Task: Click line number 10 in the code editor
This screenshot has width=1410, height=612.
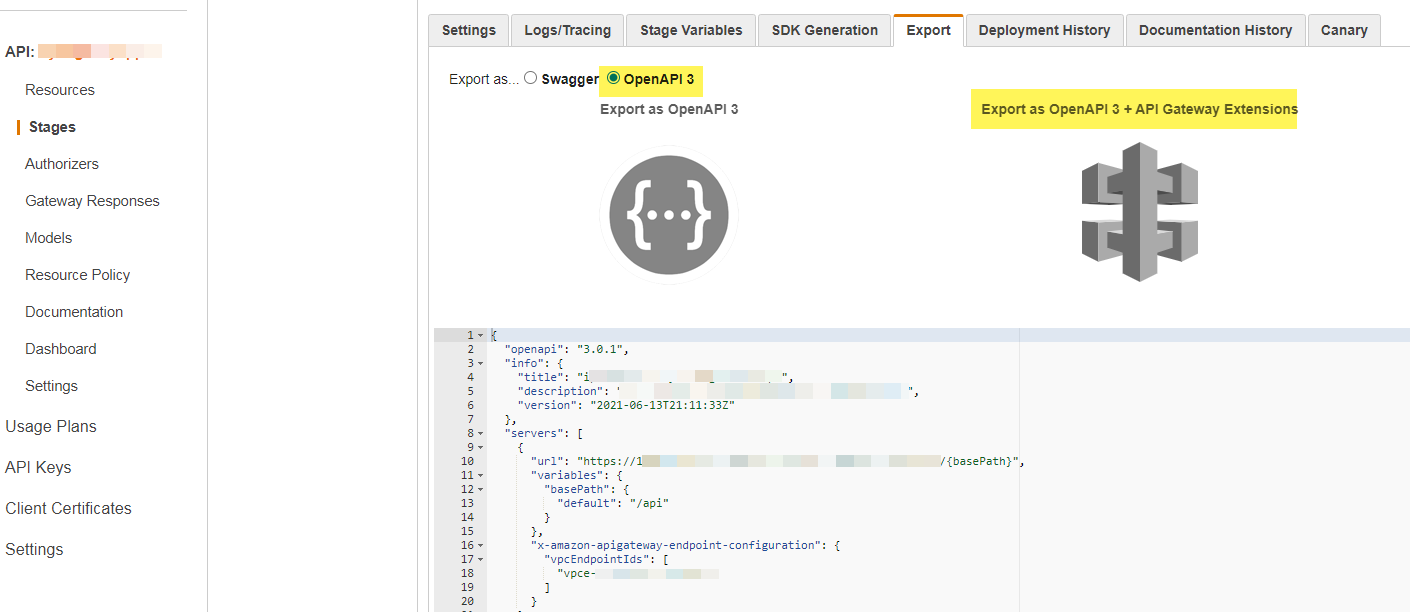Action: pos(470,461)
